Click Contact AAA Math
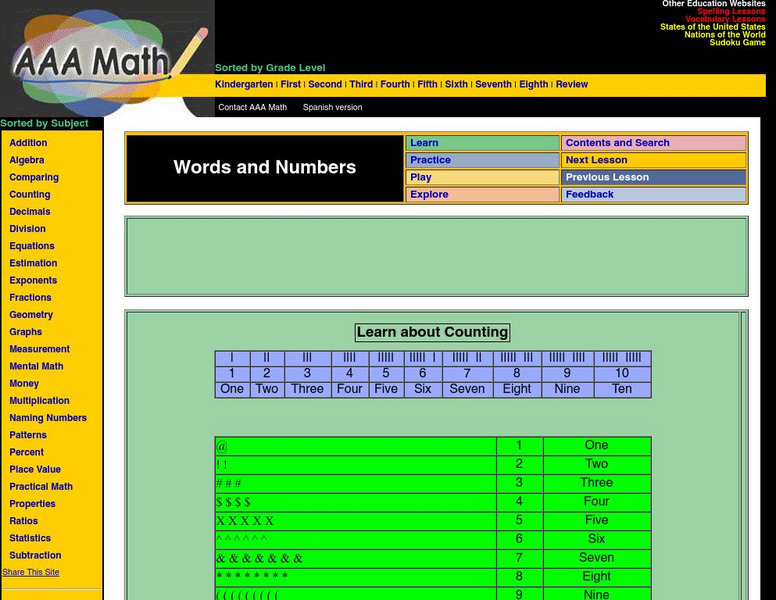This screenshot has height=600, width=776. point(252,107)
